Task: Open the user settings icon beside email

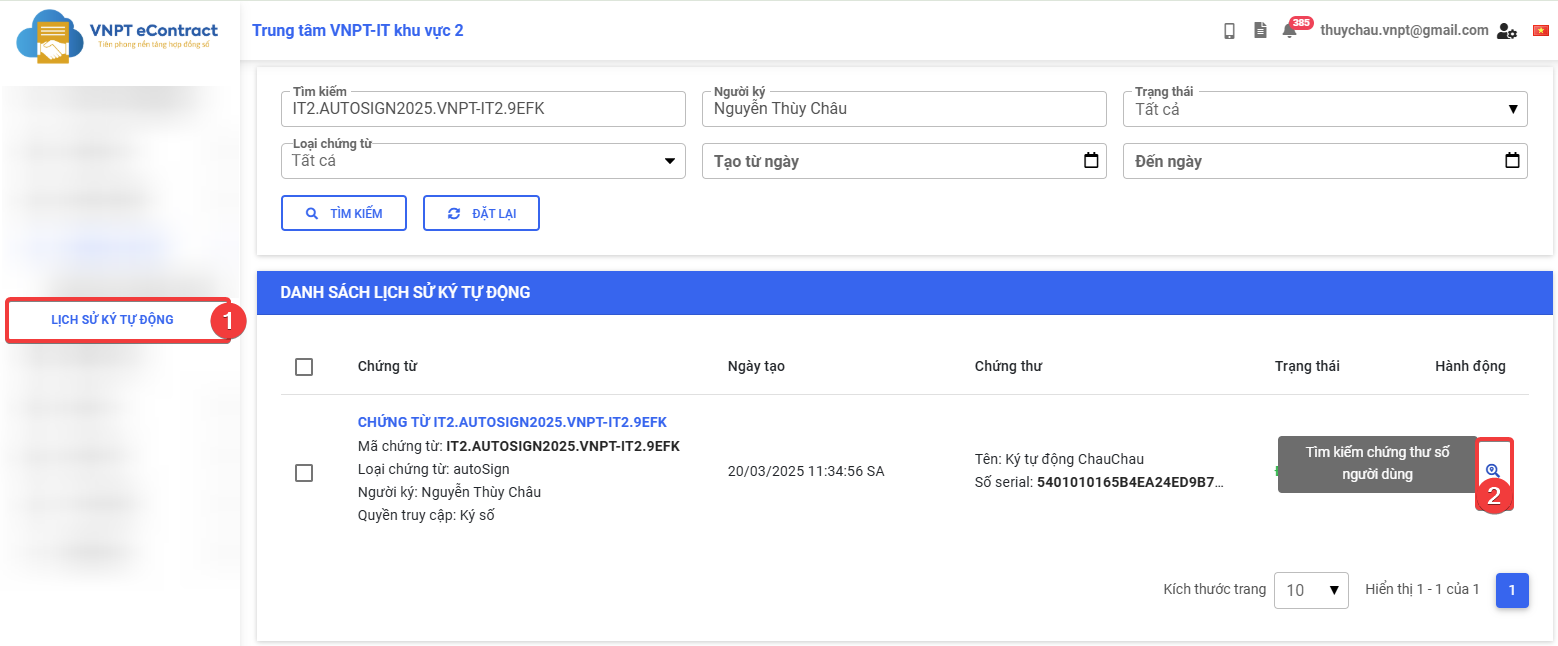Action: [1507, 31]
